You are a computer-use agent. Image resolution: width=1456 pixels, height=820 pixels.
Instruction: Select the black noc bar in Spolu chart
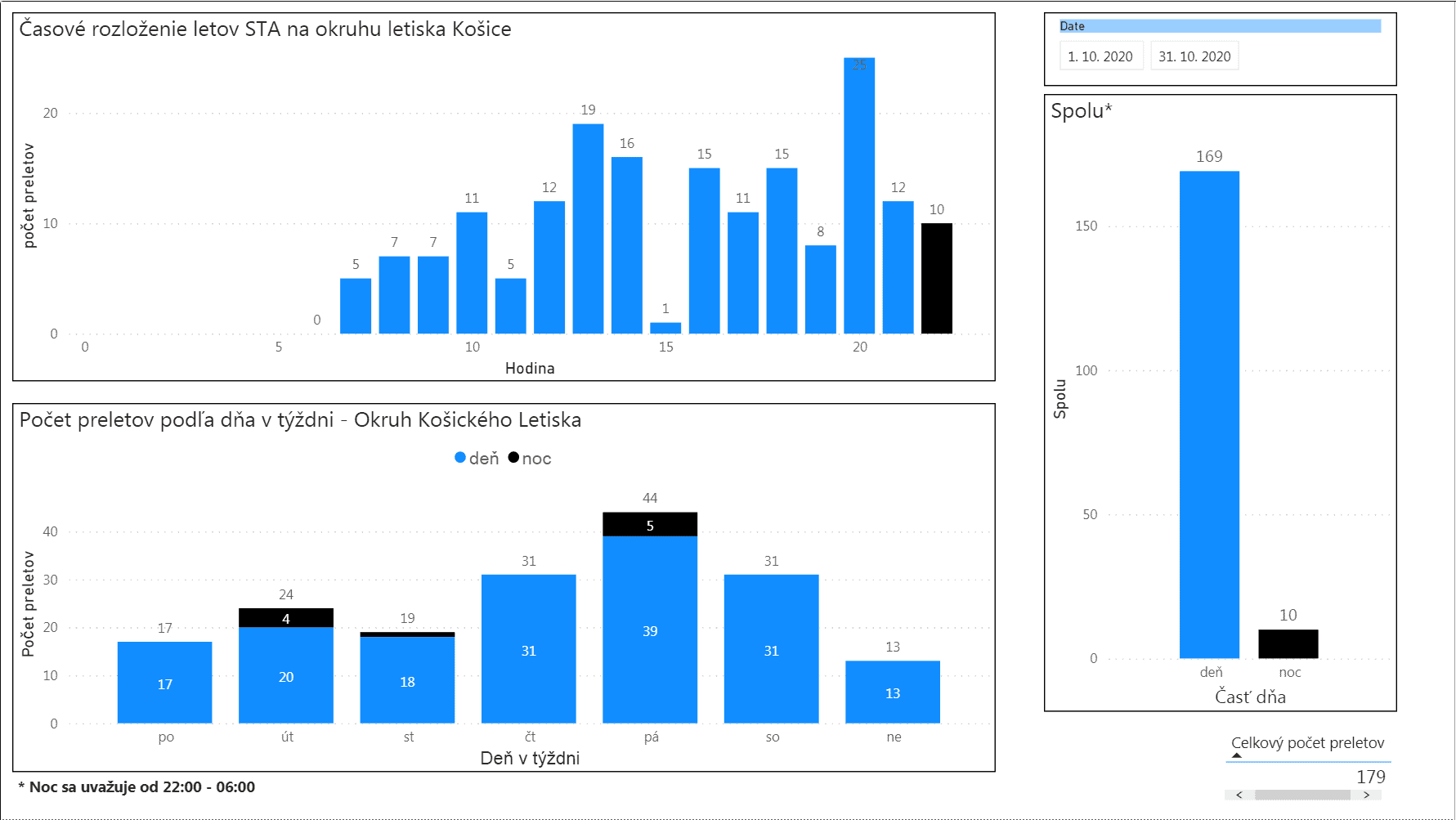(1288, 643)
